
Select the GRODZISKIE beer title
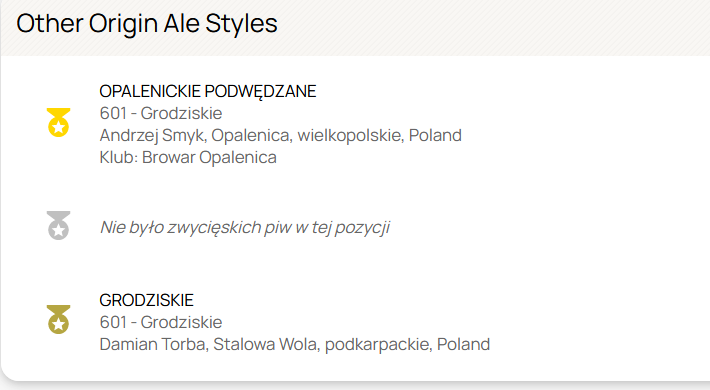pyautogui.click(x=146, y=300)
